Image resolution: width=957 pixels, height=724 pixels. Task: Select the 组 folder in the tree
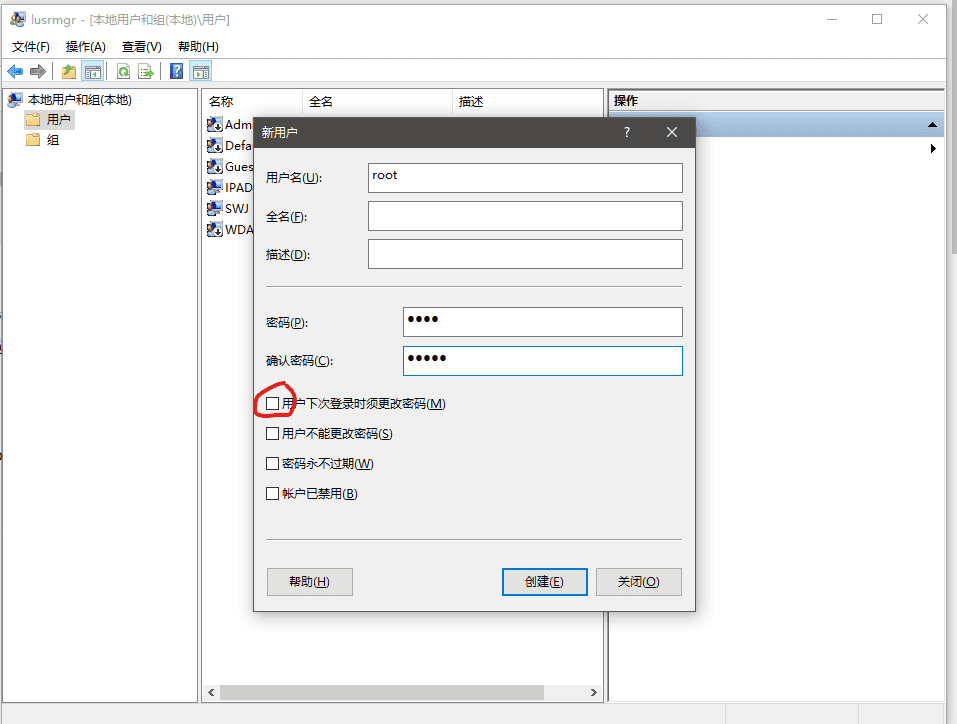point(52,140)
